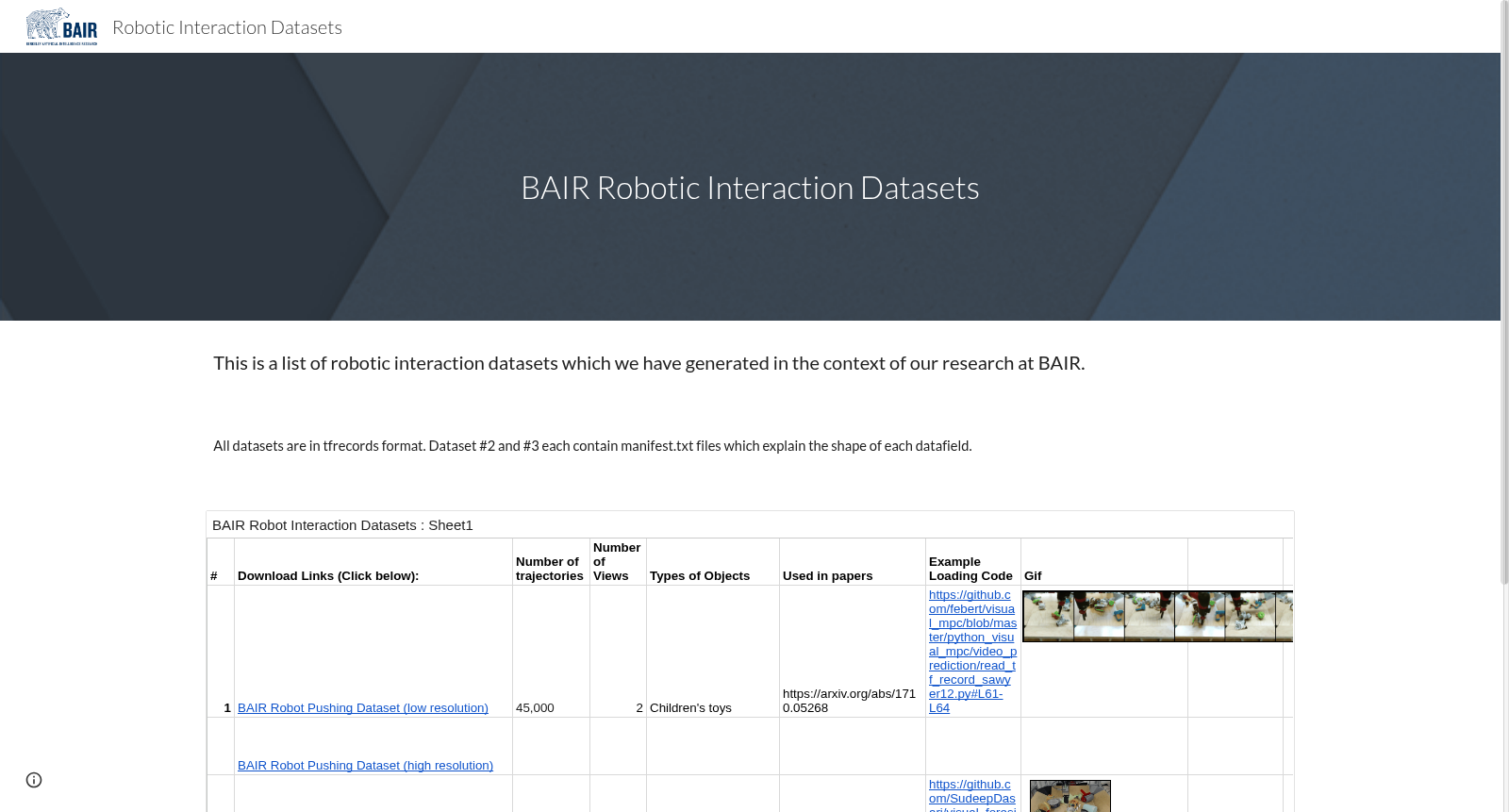Click the second dataset GIF thumbnail
This screenshot has height=812, width=1509.
1070,796
